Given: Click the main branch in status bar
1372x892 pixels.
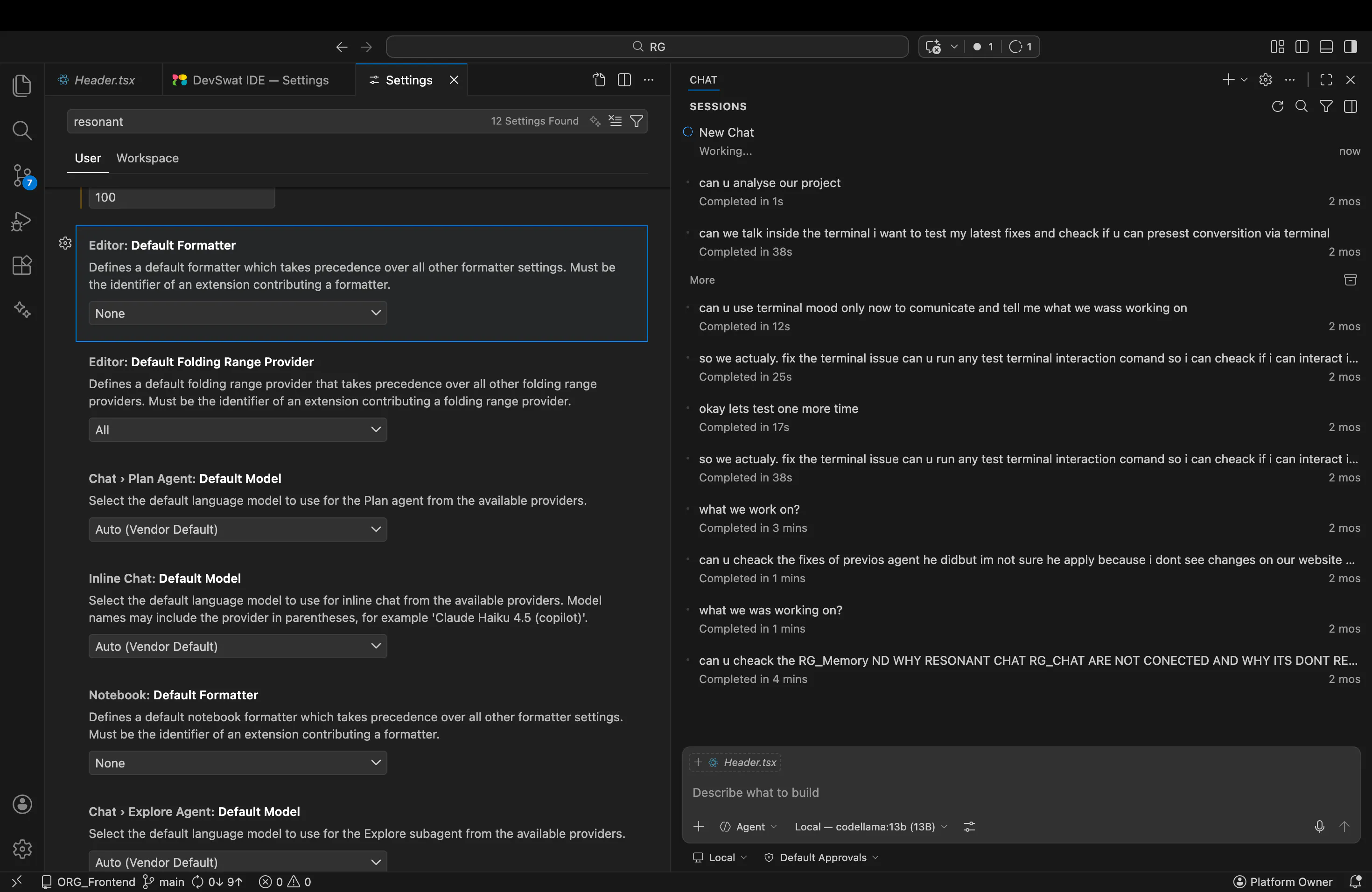Looking at the screenshot, I should click(x=164, y=882).
